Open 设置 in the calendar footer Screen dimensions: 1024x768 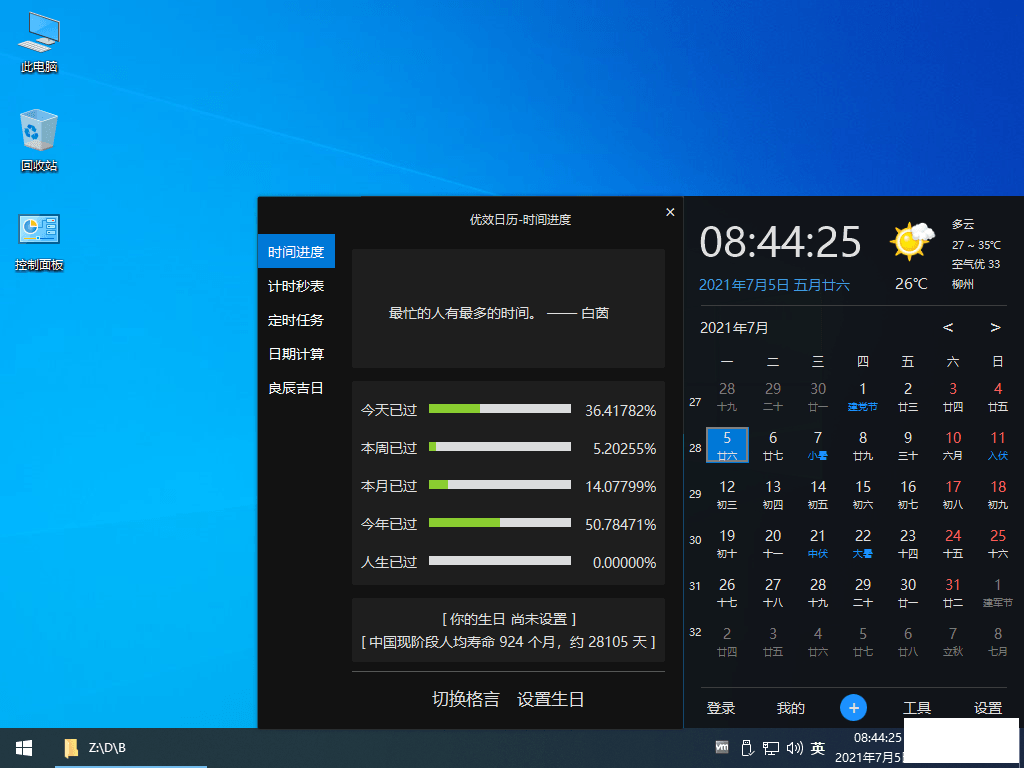pos(988,708)
